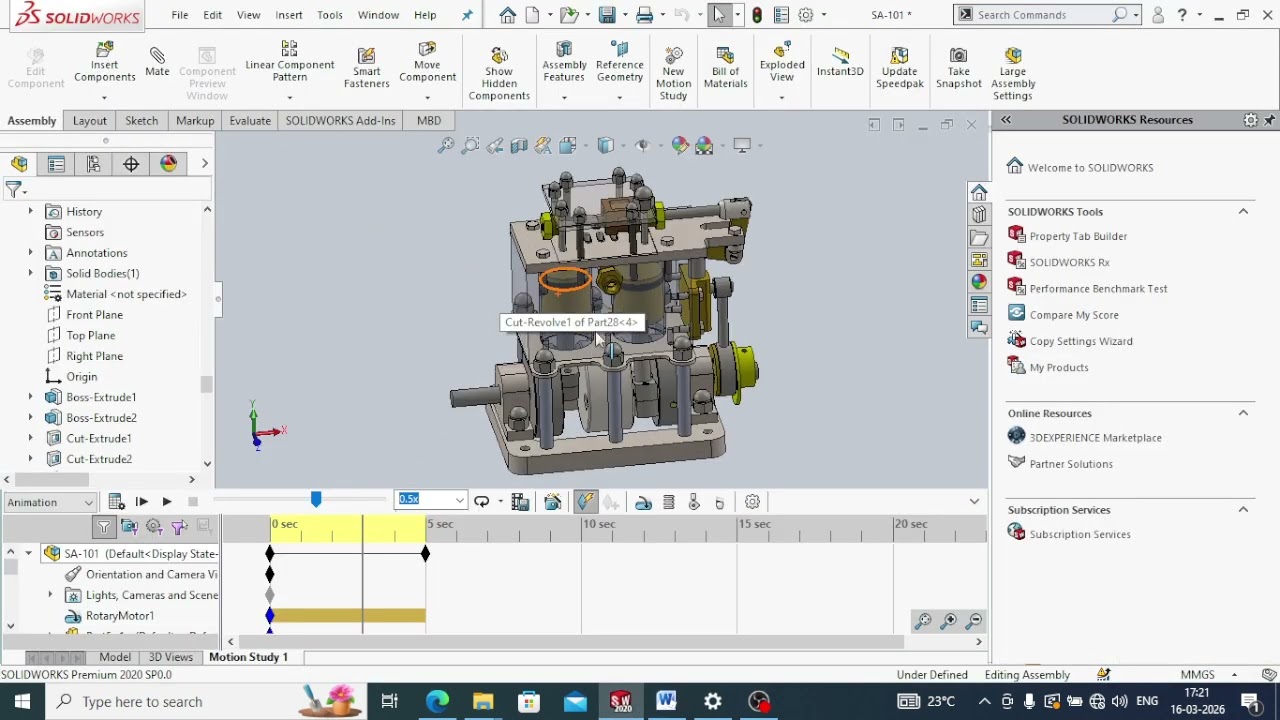
Task: Open the Appearances task pane tab
Action: click(979, 283)
